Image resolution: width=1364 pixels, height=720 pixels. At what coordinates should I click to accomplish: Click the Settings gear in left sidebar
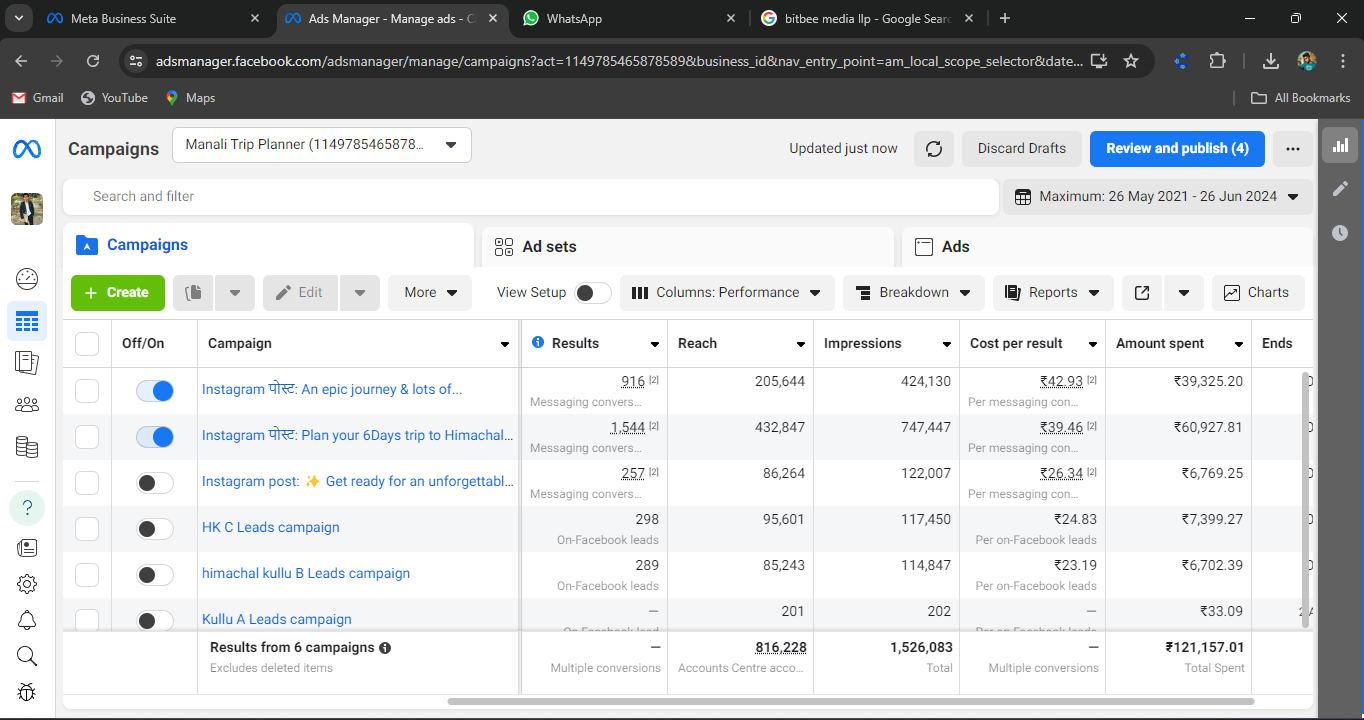pos(27,584)
